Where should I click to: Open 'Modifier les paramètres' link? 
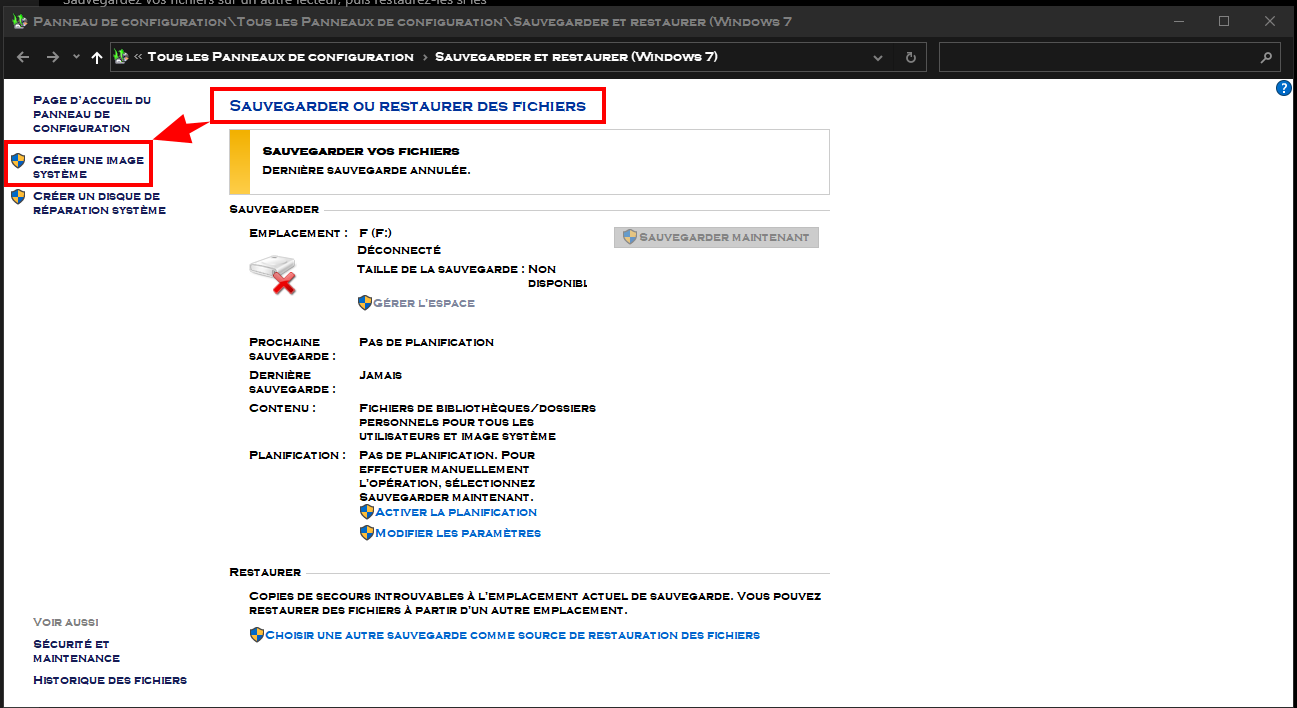(x=457, y=533)
